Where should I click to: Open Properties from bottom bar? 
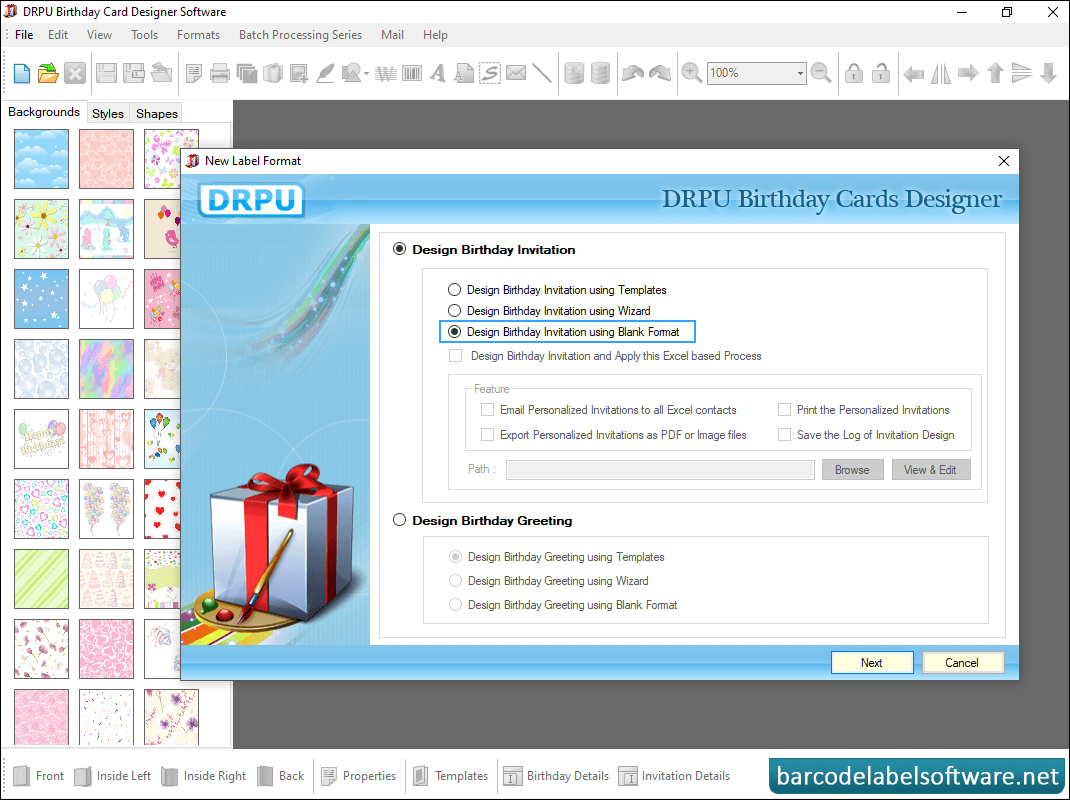click(359, 775)
